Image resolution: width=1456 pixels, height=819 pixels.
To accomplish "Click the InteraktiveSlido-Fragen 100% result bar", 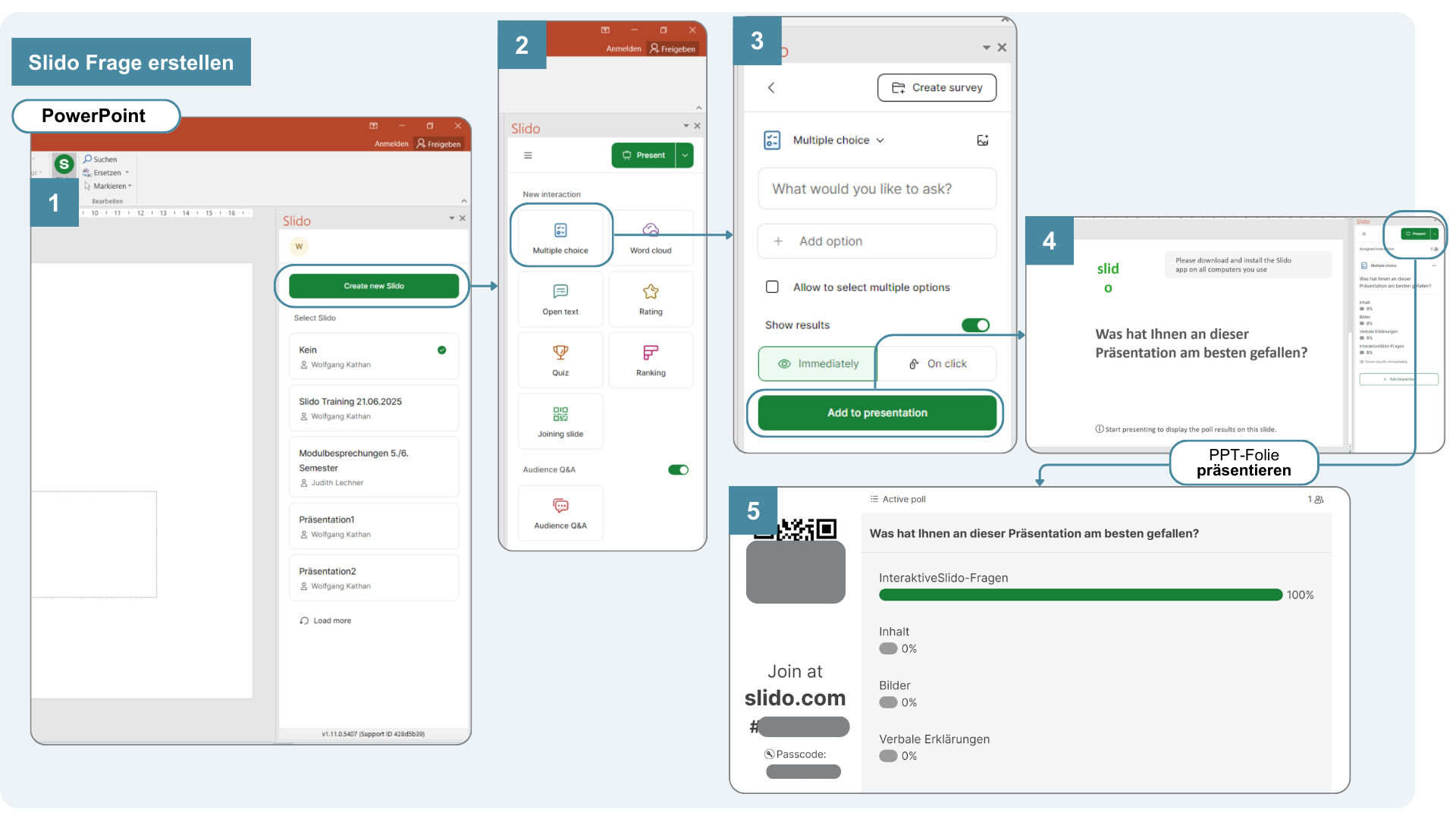I will [1081, 595].
